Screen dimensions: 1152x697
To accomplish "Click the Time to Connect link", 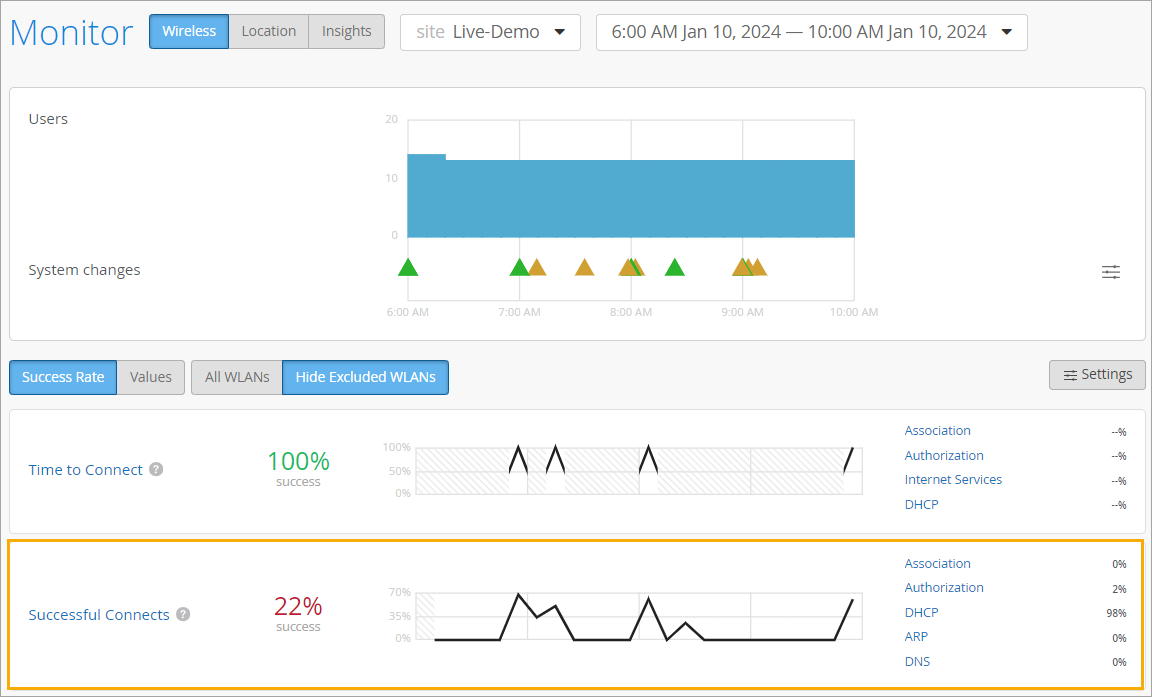I will (x=85, y=469).
